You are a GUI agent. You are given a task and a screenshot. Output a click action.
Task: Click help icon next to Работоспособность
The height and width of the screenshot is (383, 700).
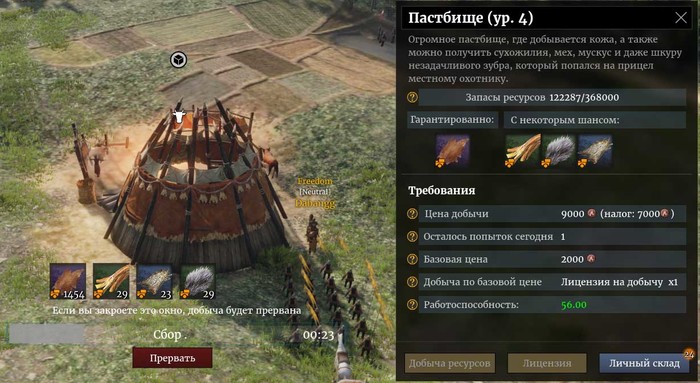[x=412, y=305]
